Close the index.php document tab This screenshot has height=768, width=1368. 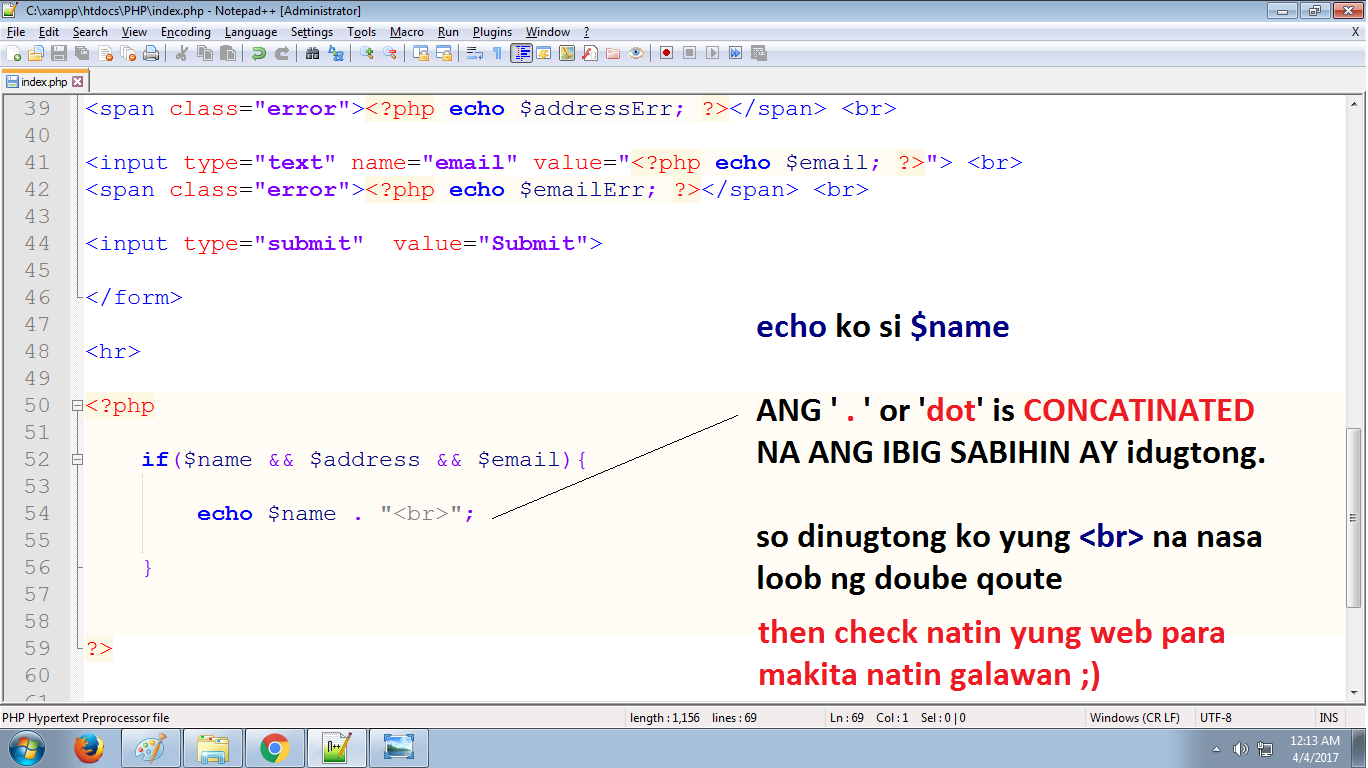(x=79, y=82)
